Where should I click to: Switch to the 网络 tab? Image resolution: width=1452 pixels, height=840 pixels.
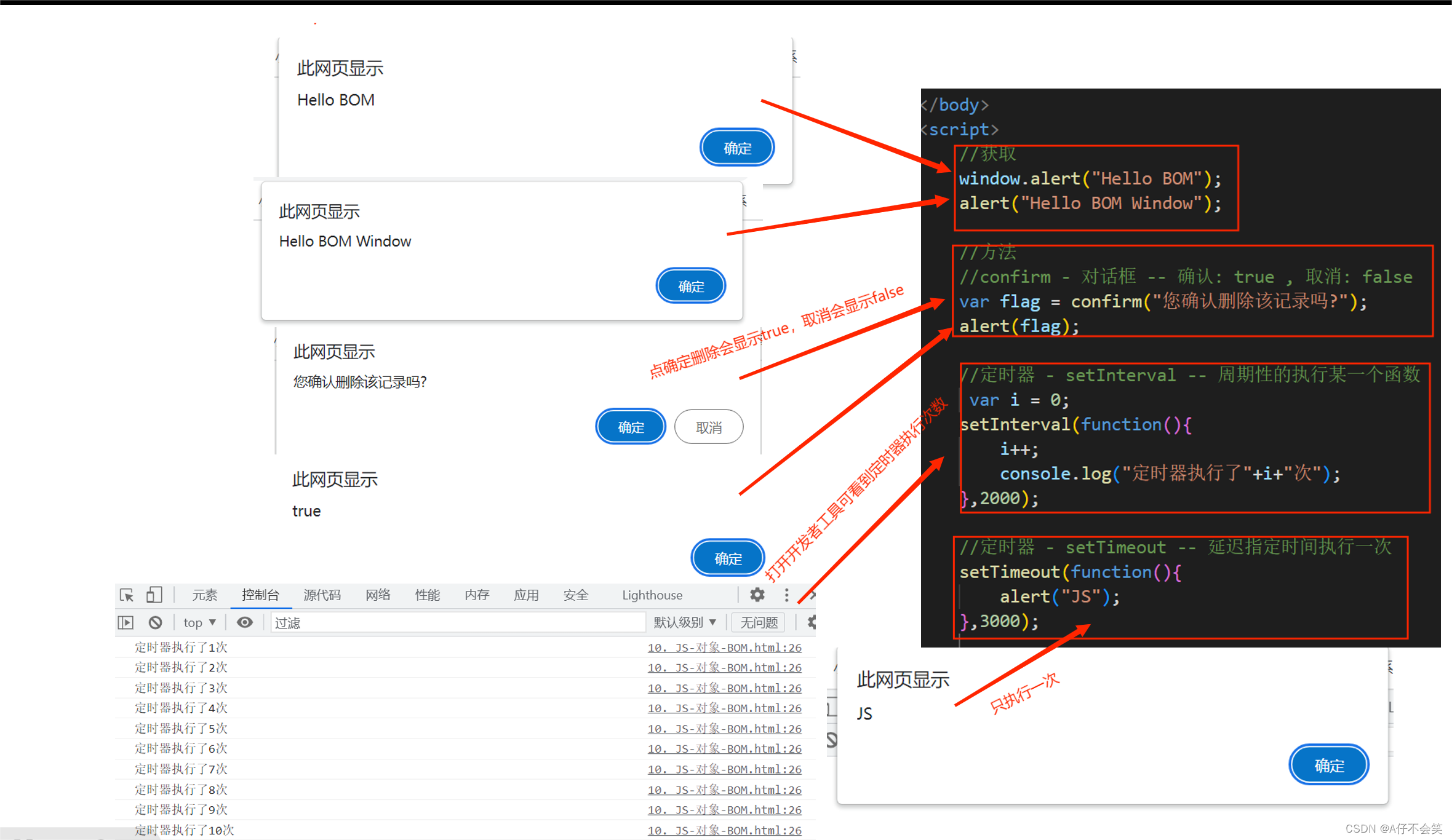(x=378, y=595)
